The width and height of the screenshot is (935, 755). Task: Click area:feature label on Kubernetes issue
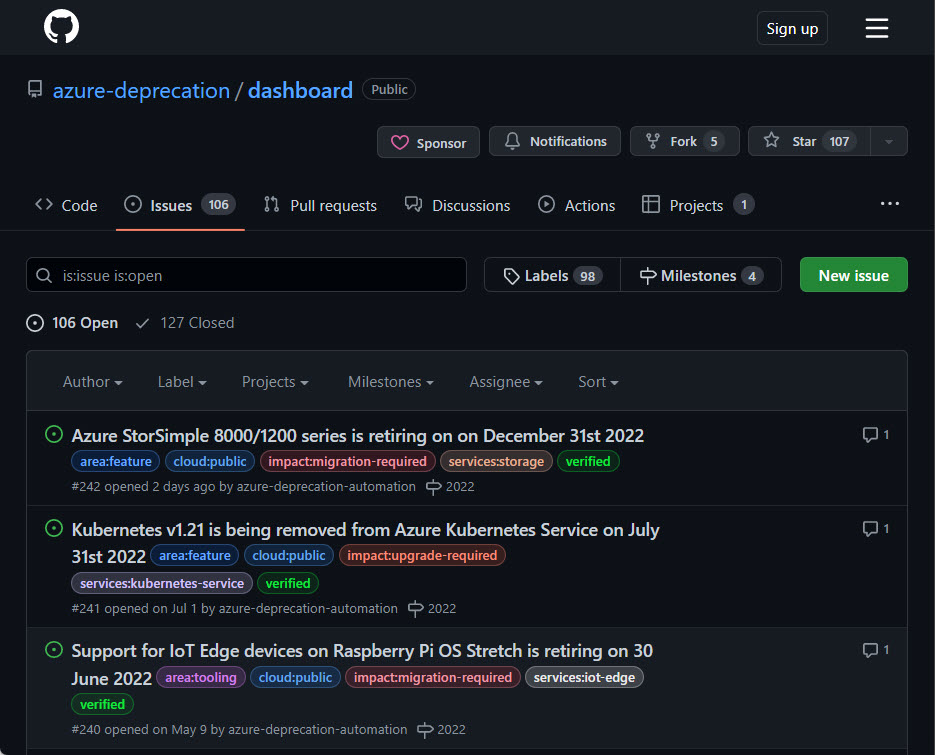click(195, 556)
